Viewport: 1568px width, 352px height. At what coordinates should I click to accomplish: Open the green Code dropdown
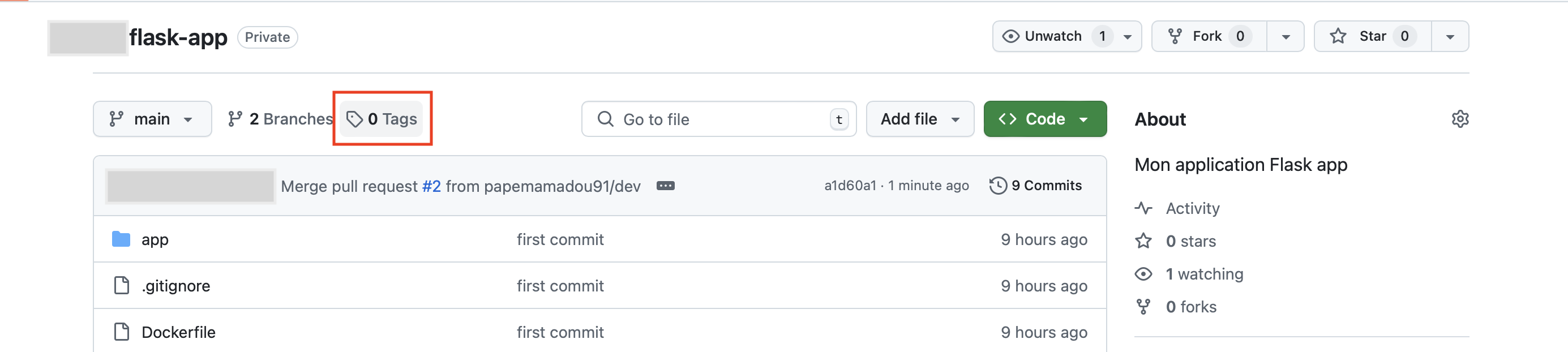1044,119
